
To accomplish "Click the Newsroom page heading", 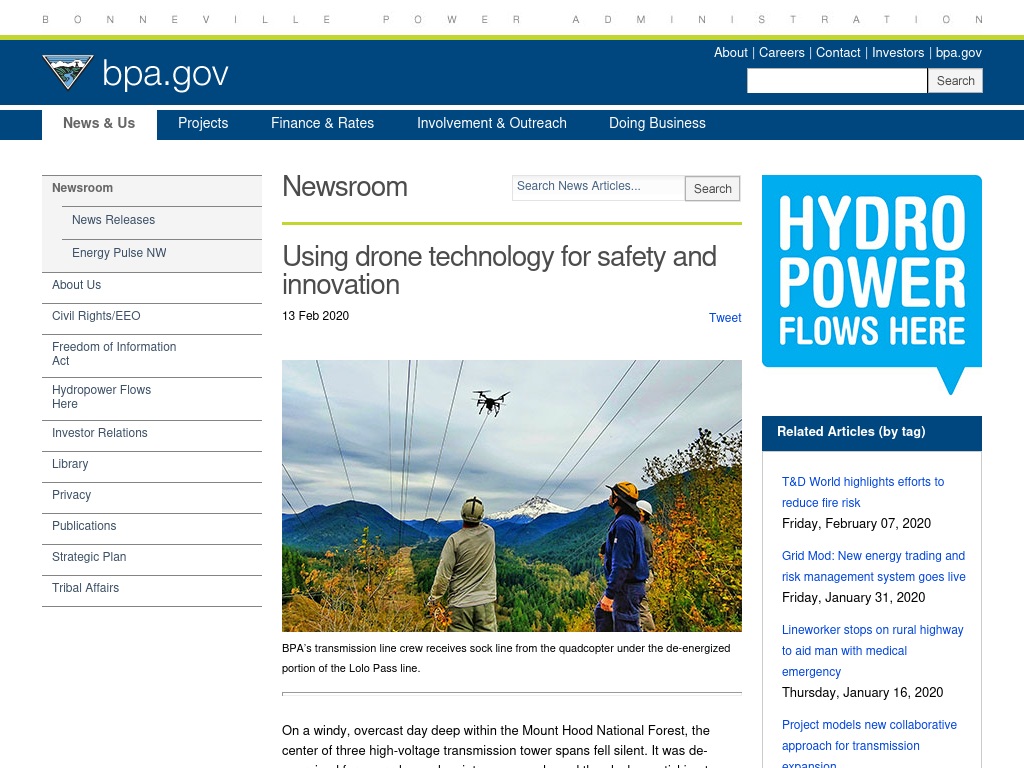I will click(x=345, y=187).
